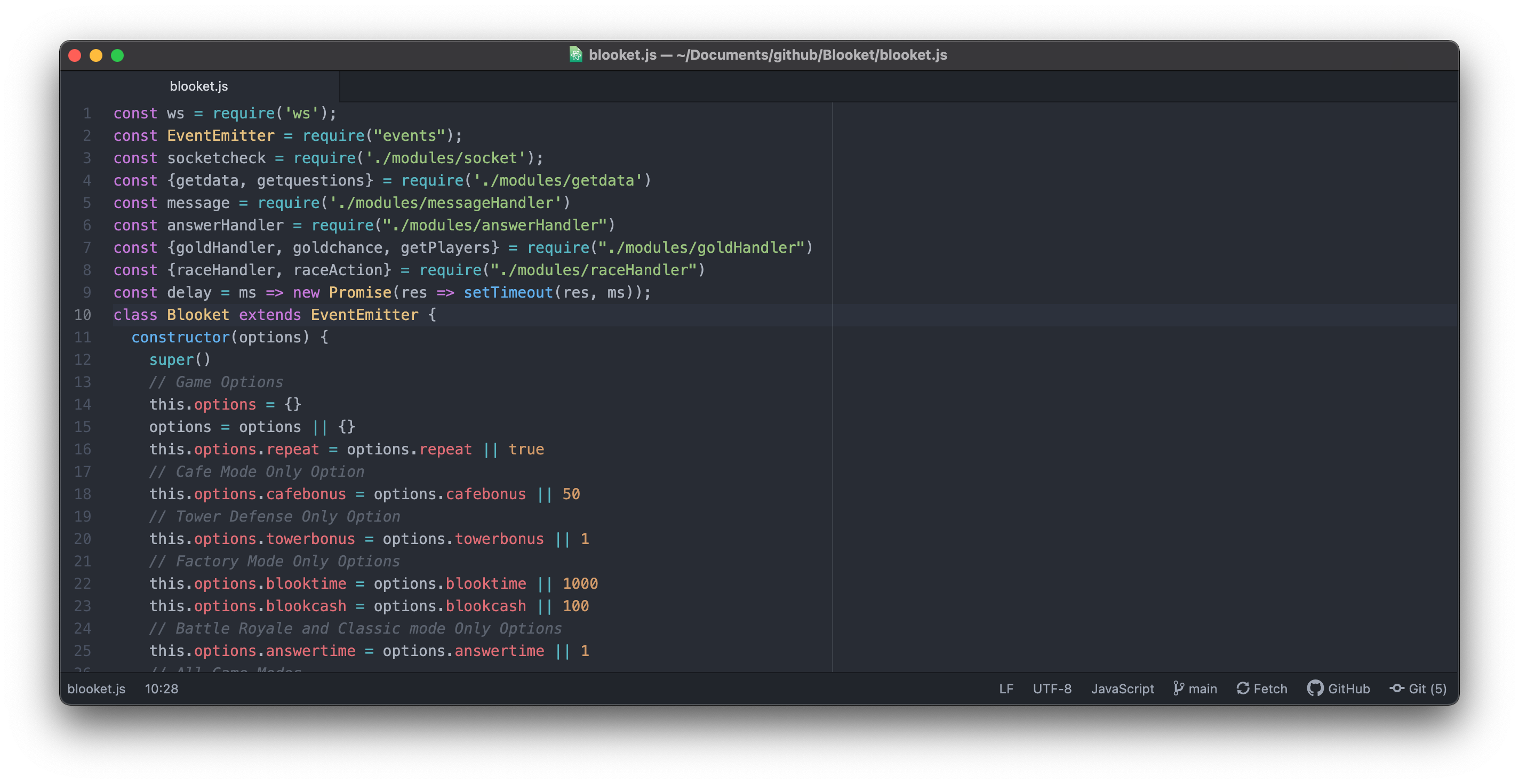Click the JavaScript file icon in the title bar
Screen dimensions: 1519x784
575,55
